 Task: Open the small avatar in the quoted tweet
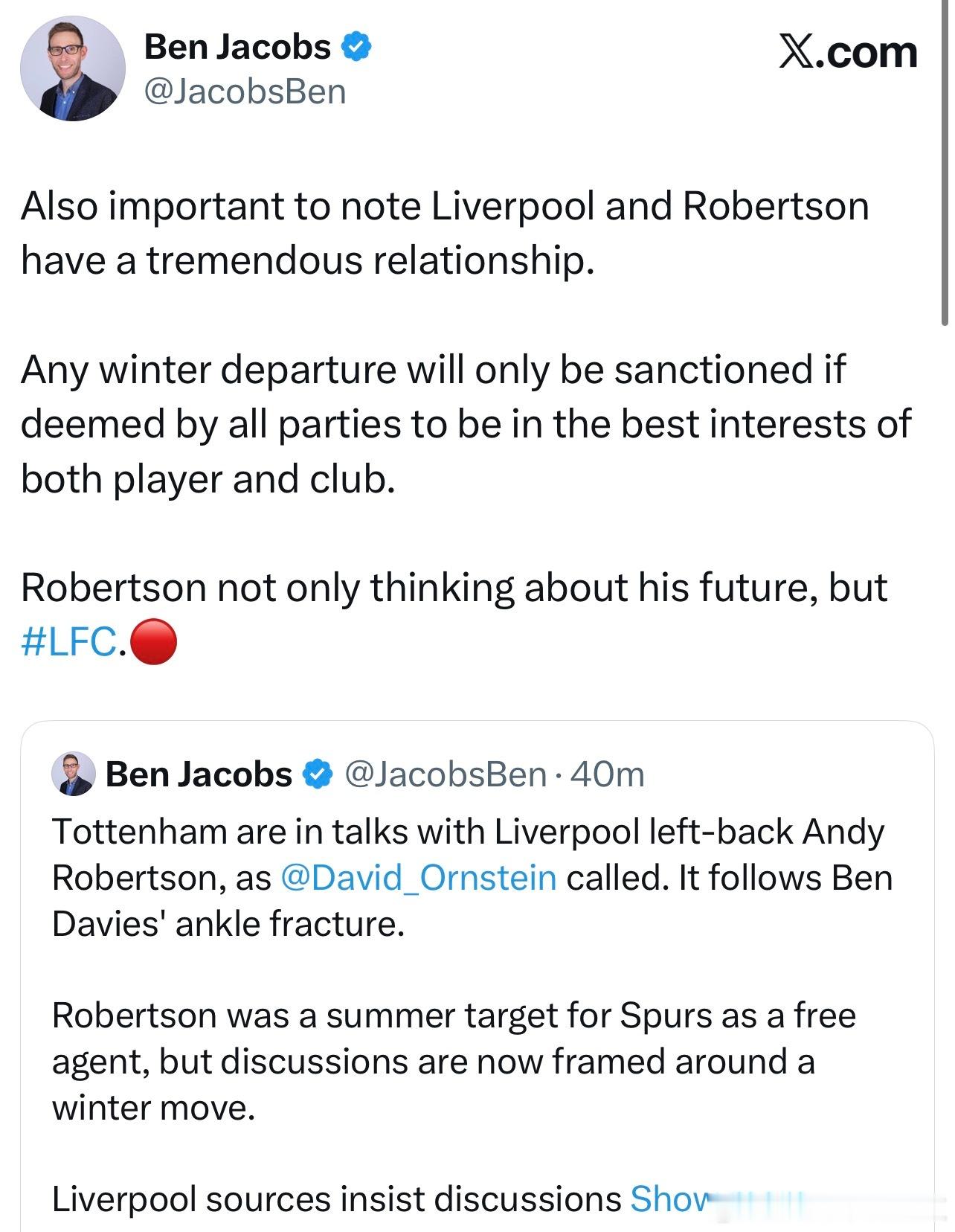point(73,774)
